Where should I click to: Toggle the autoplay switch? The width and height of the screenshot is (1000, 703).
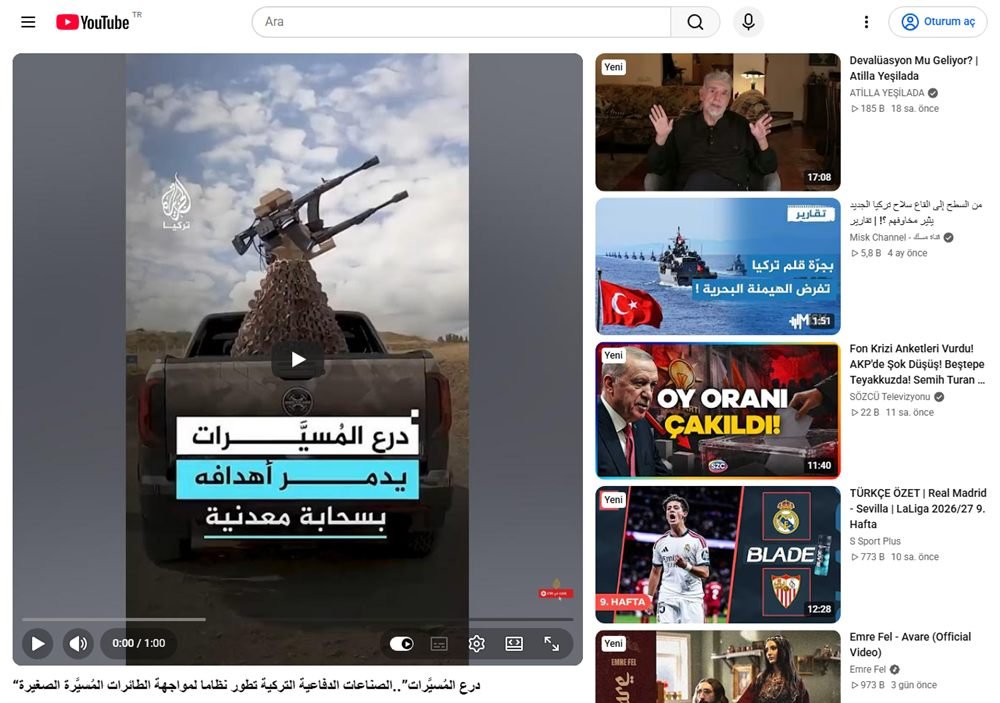coord(401,643)
